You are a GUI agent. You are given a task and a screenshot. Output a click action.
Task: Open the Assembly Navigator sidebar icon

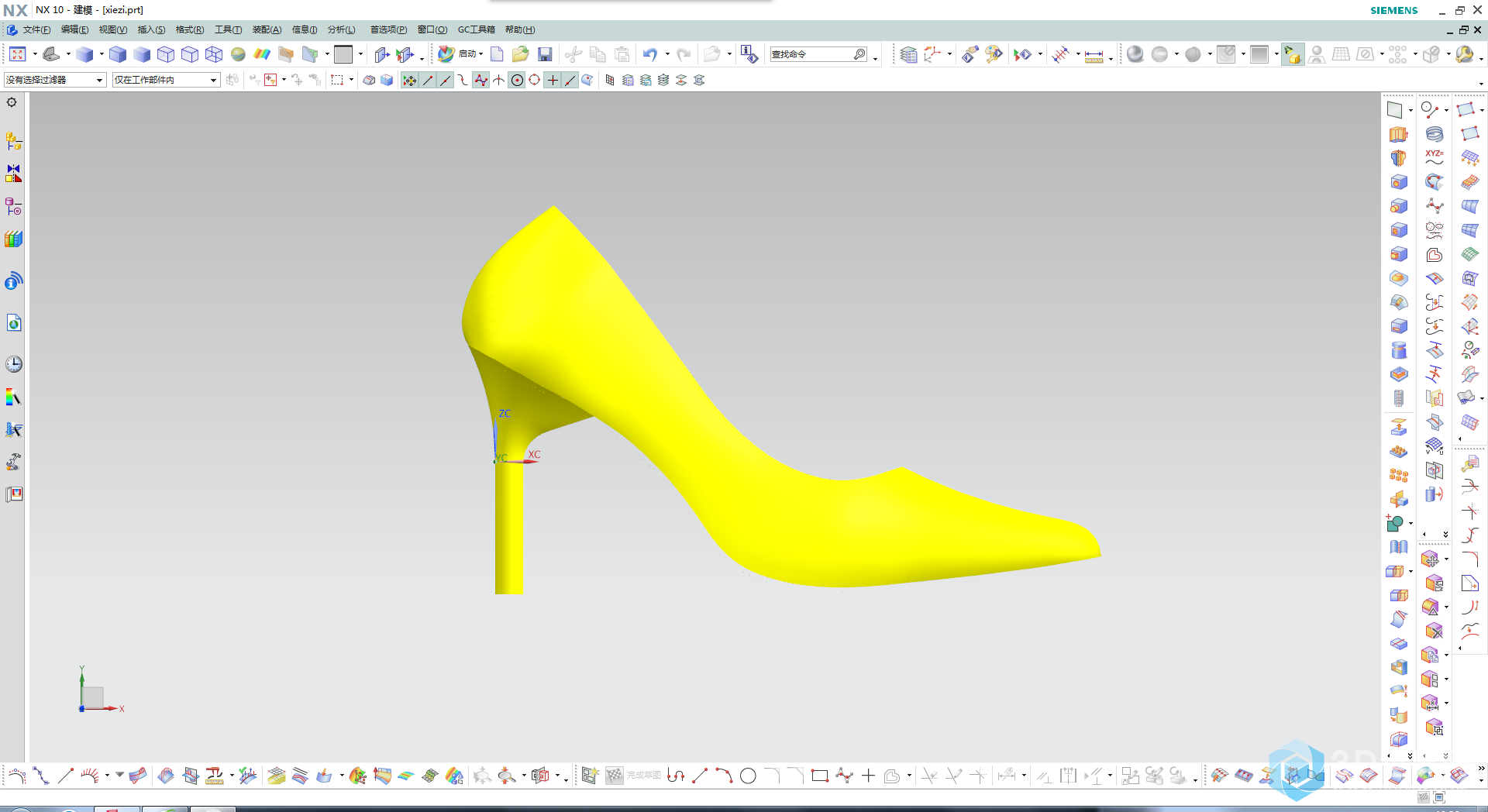13,142
